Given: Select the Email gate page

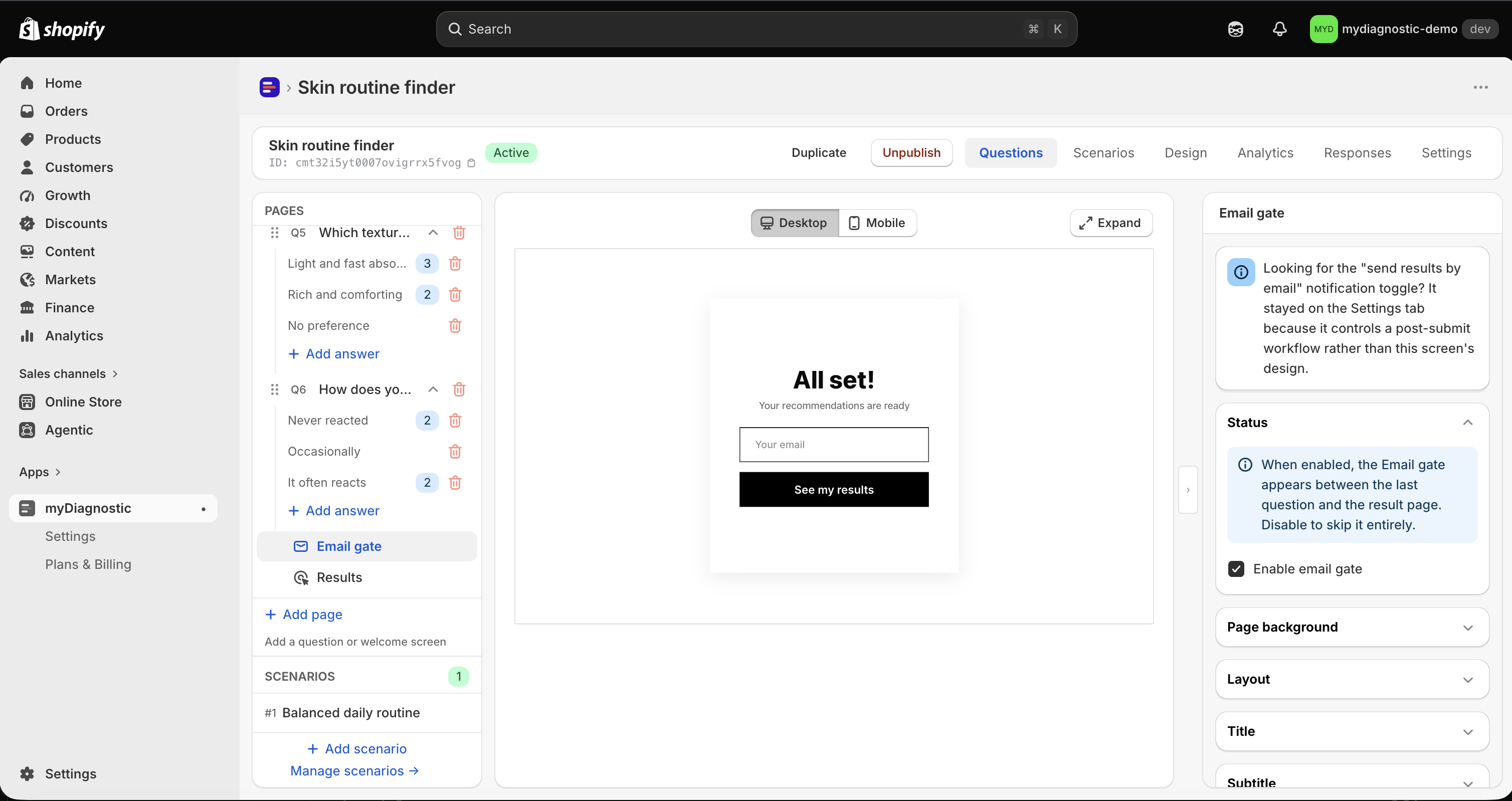Looking at the screenshot, I should coord(367,546).
